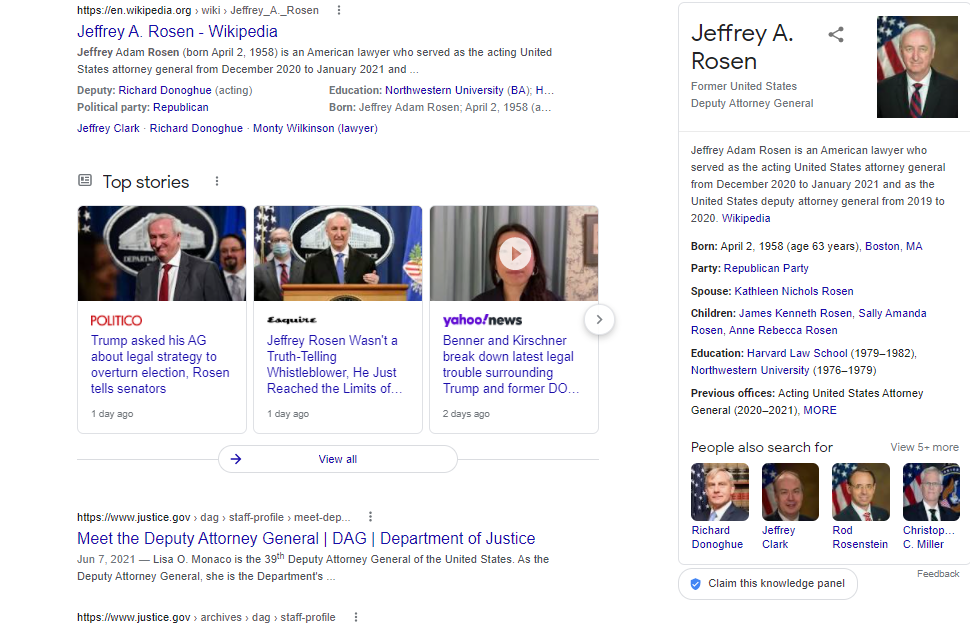Click Jeffrey A. Rosen portrait photo
The height and width of the screenshot is (626, 970).
pos(917,67)
